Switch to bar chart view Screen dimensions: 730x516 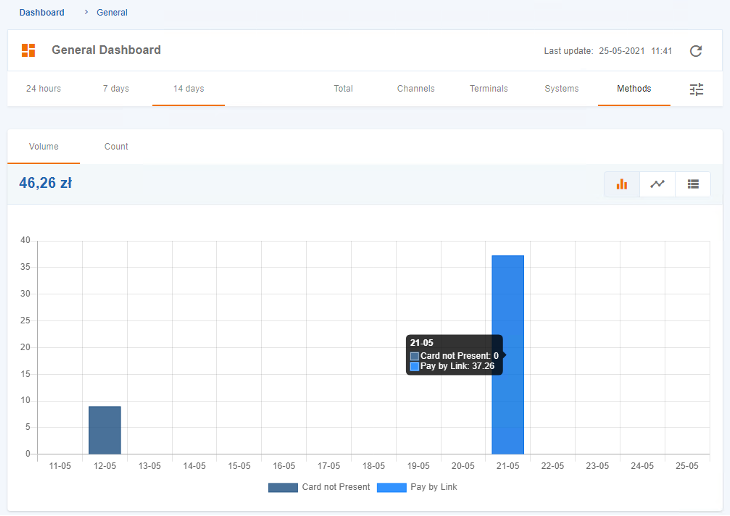click(x=622, y=184)
